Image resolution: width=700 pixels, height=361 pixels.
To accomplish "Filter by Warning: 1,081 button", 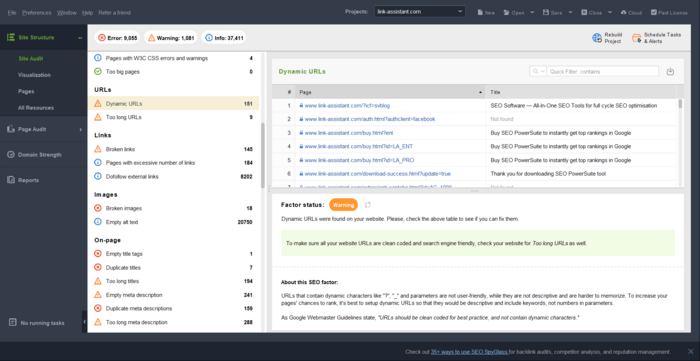I will click(171, 38).
